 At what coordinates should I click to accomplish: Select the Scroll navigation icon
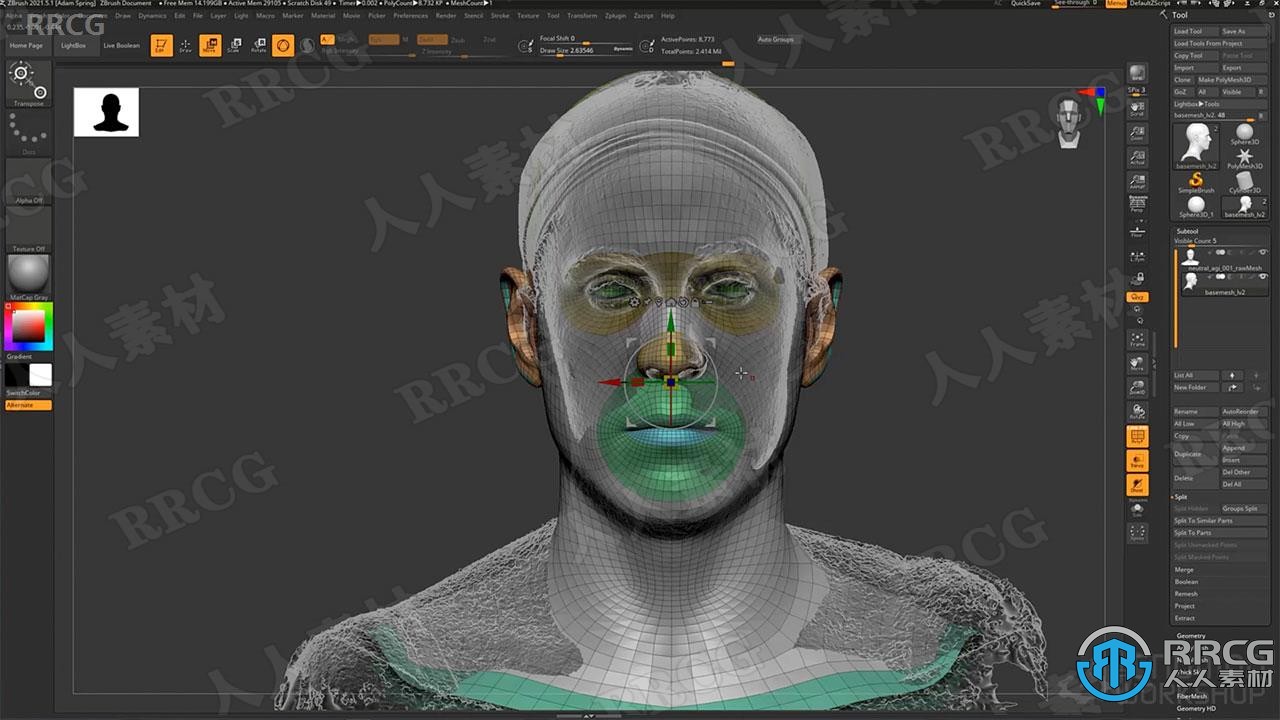1137,108
